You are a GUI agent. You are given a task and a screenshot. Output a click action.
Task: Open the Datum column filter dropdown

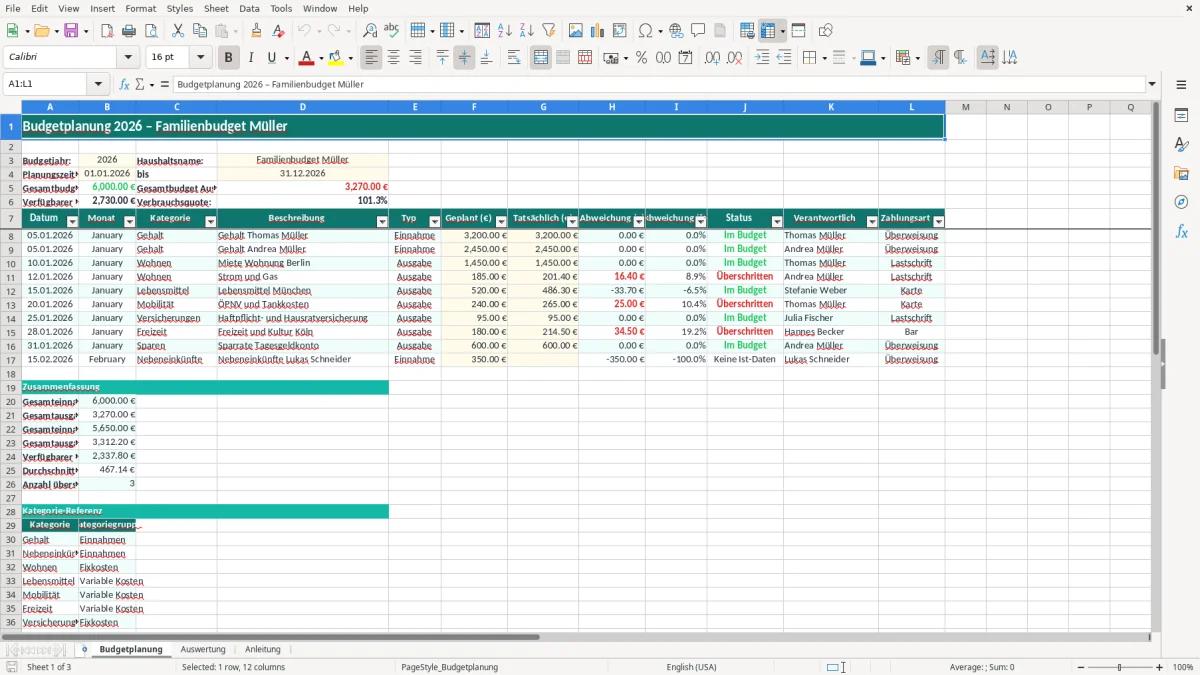[72, 222]
